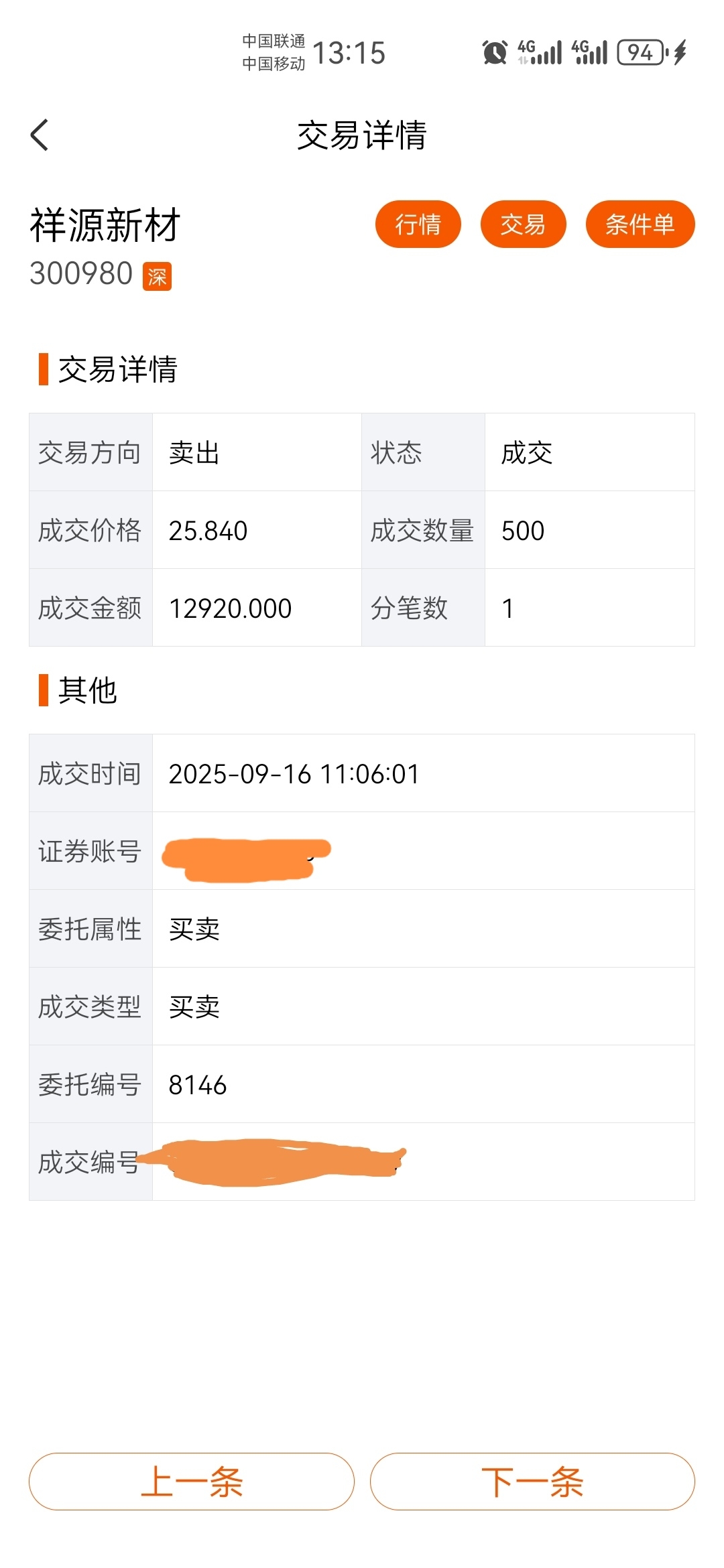The height and width of the screenshot is (1568, 724).
Task: Select stock code 300980
Action: point(81,273)
